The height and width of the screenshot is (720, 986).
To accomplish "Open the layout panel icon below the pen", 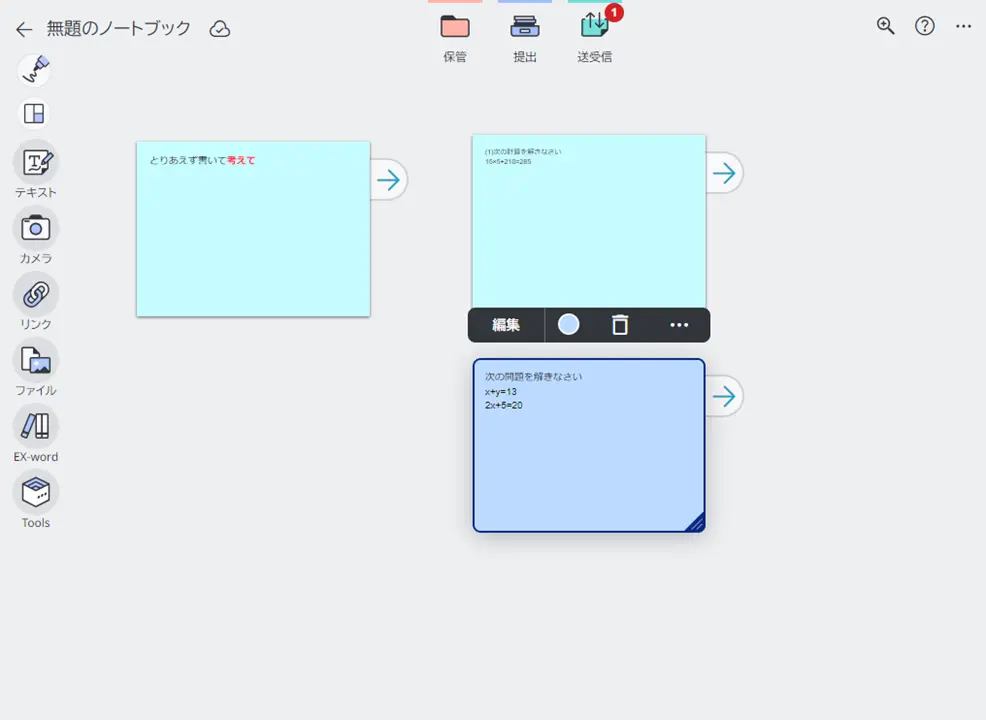I will pos(33,114).
